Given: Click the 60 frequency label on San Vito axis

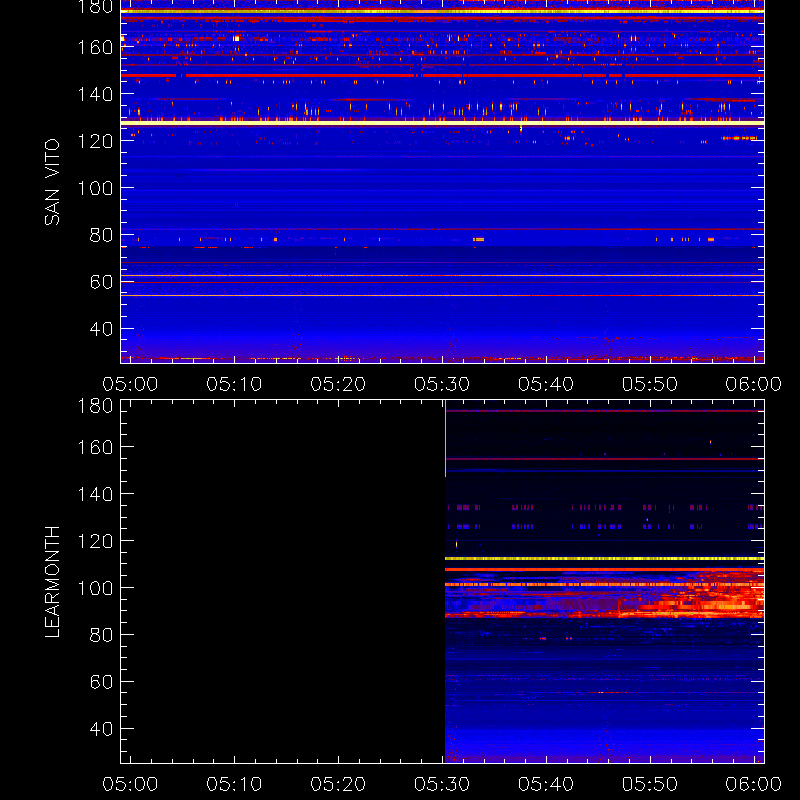Looking at the screenshot, I should point(101,282).
